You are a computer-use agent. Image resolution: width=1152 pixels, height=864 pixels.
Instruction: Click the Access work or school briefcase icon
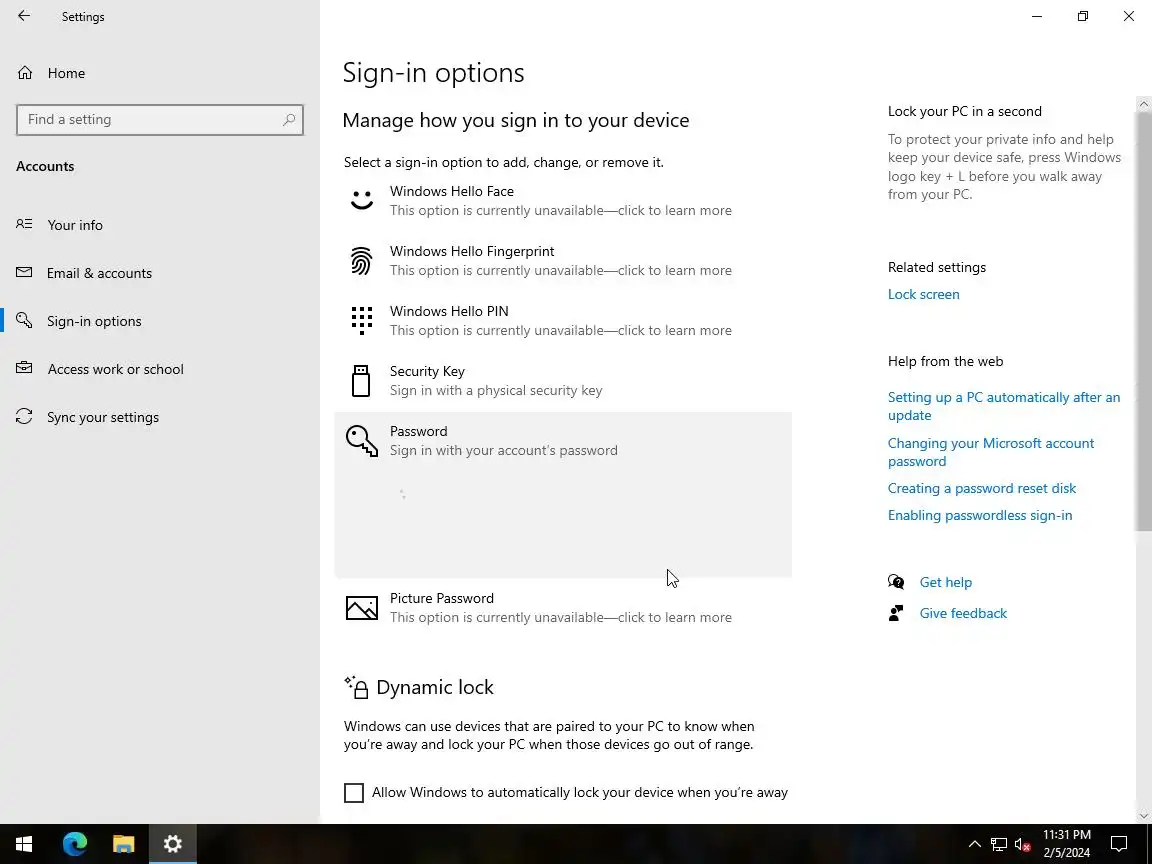click(x=24, y=368)
